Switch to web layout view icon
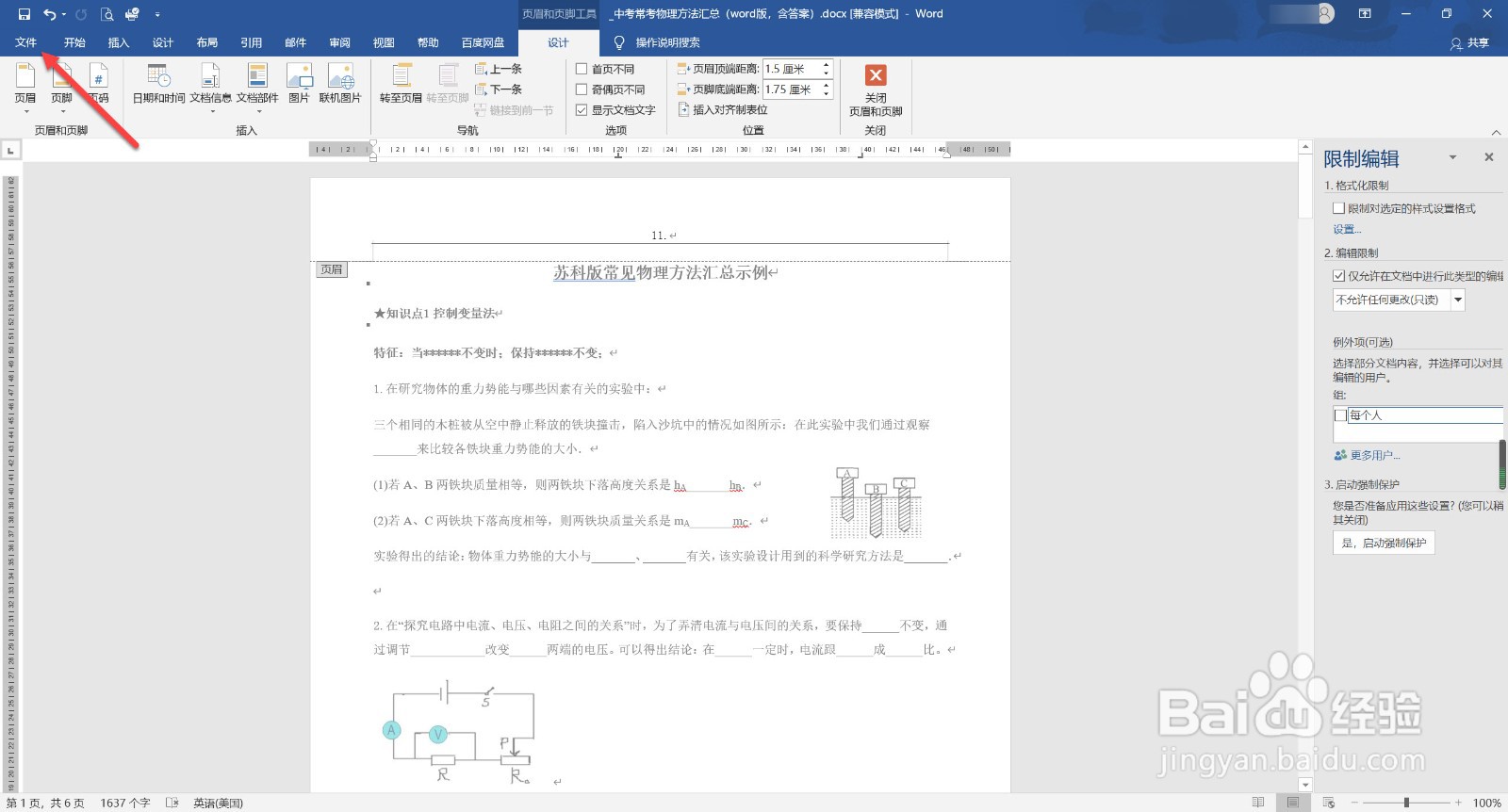Image resolution: width=1508 pixels, height=812 pixels. click(1329, 803)
